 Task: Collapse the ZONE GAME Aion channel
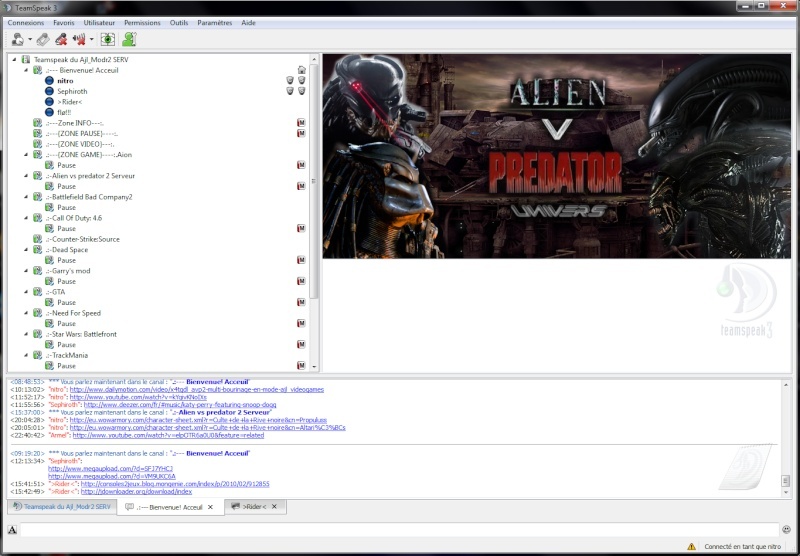click(x=26, y=155)
